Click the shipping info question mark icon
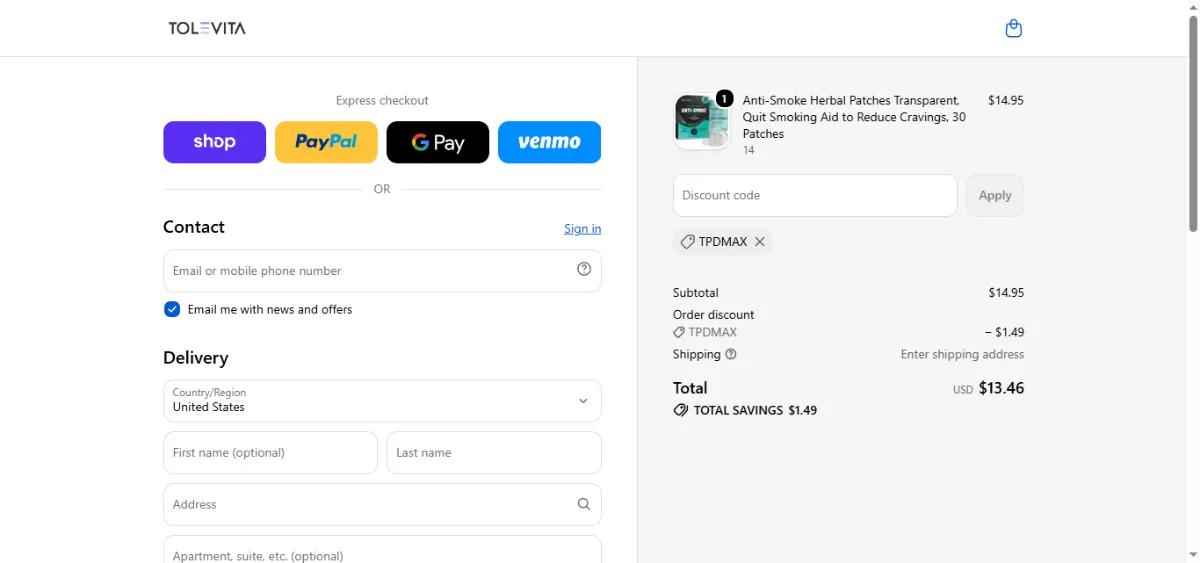1200x563 pixels. (x=731, y=354)
